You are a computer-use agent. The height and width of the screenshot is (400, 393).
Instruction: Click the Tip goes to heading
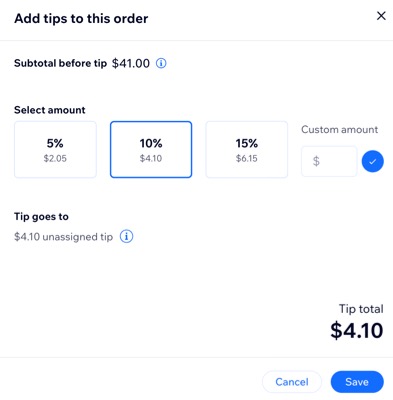(x=41, y=216)
